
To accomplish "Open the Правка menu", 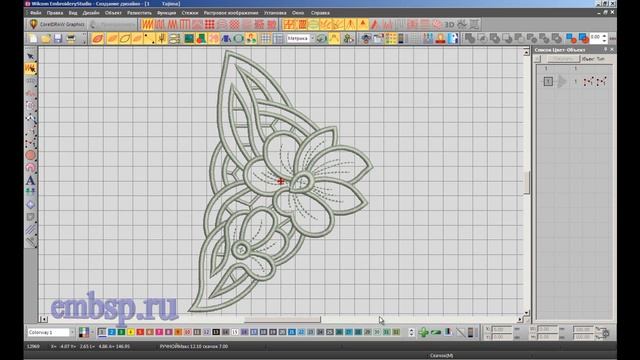I will coord(55,13).
